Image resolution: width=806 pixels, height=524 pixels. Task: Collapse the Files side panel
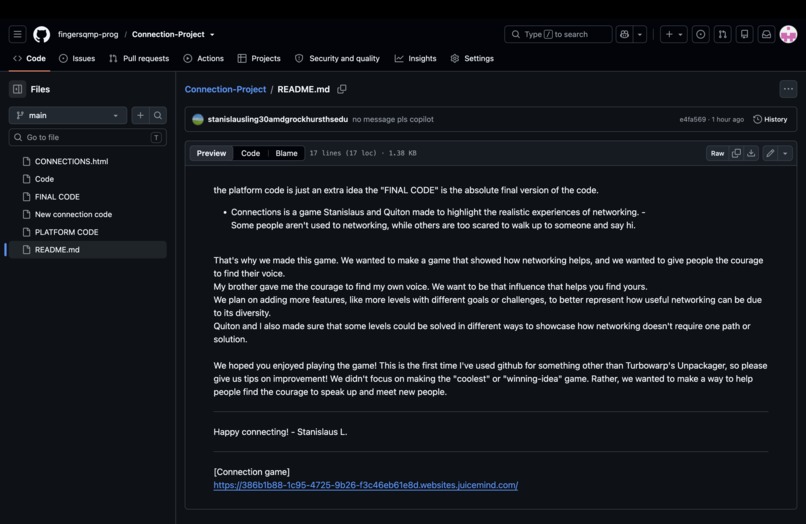pos(17,89)
